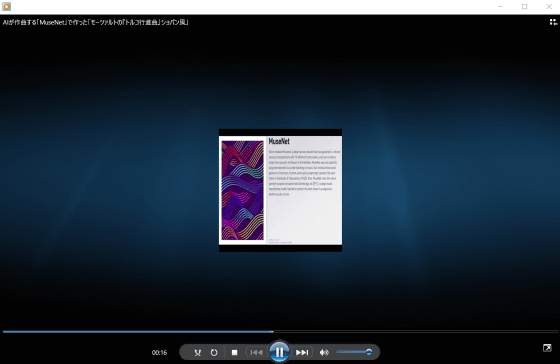The width and height of the screenshot is (560, 364).
Task: Click the track title text at top
Action: tap(95, 22)
